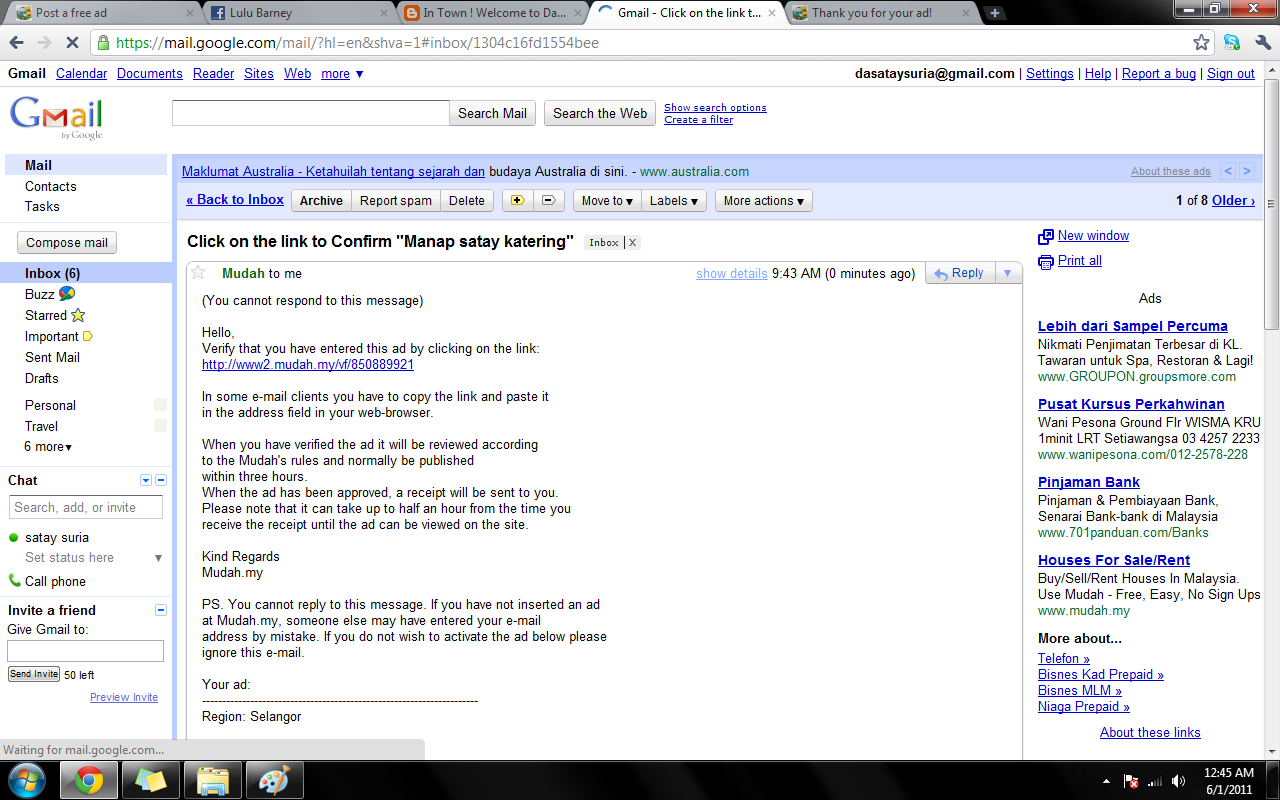Click the browser forward arrow
This screenshot has width=1280, height=800.
point(44,43)
